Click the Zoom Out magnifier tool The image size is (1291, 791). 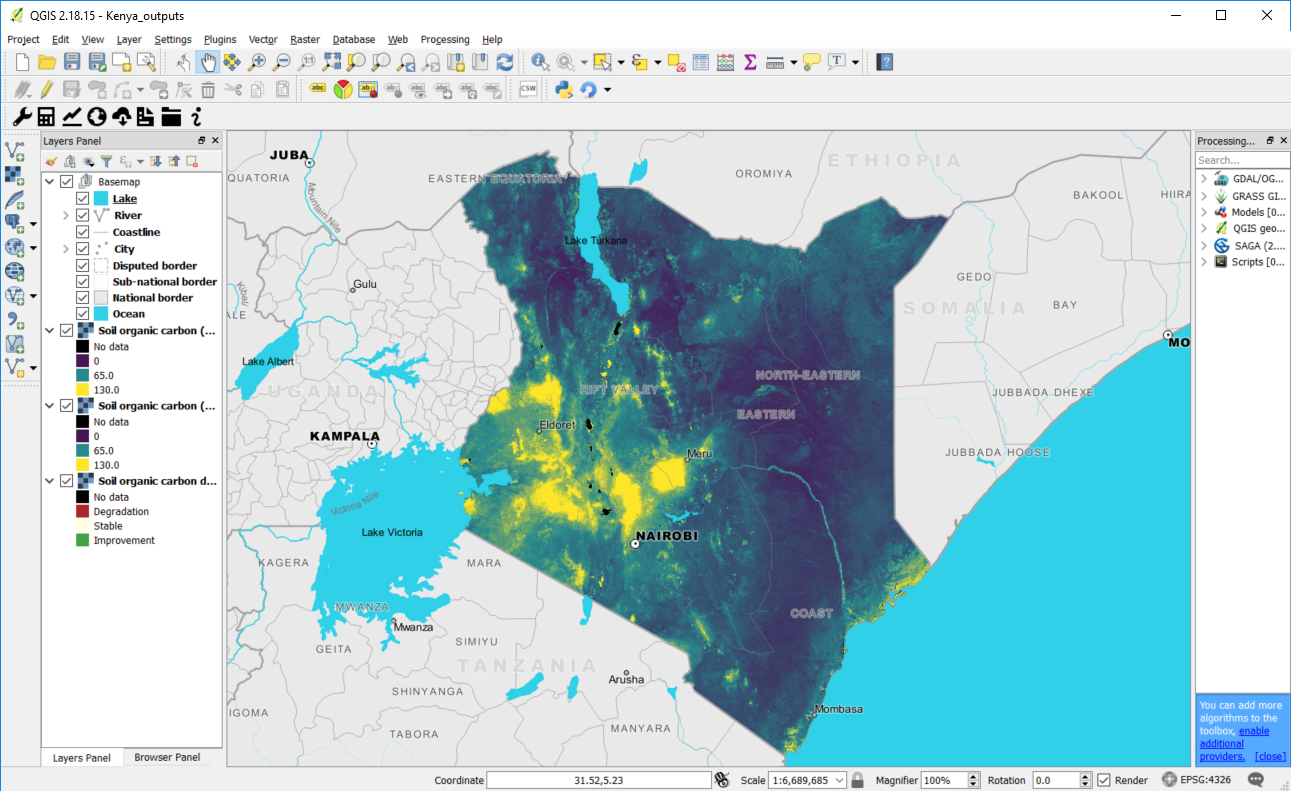tap(282, 62)
